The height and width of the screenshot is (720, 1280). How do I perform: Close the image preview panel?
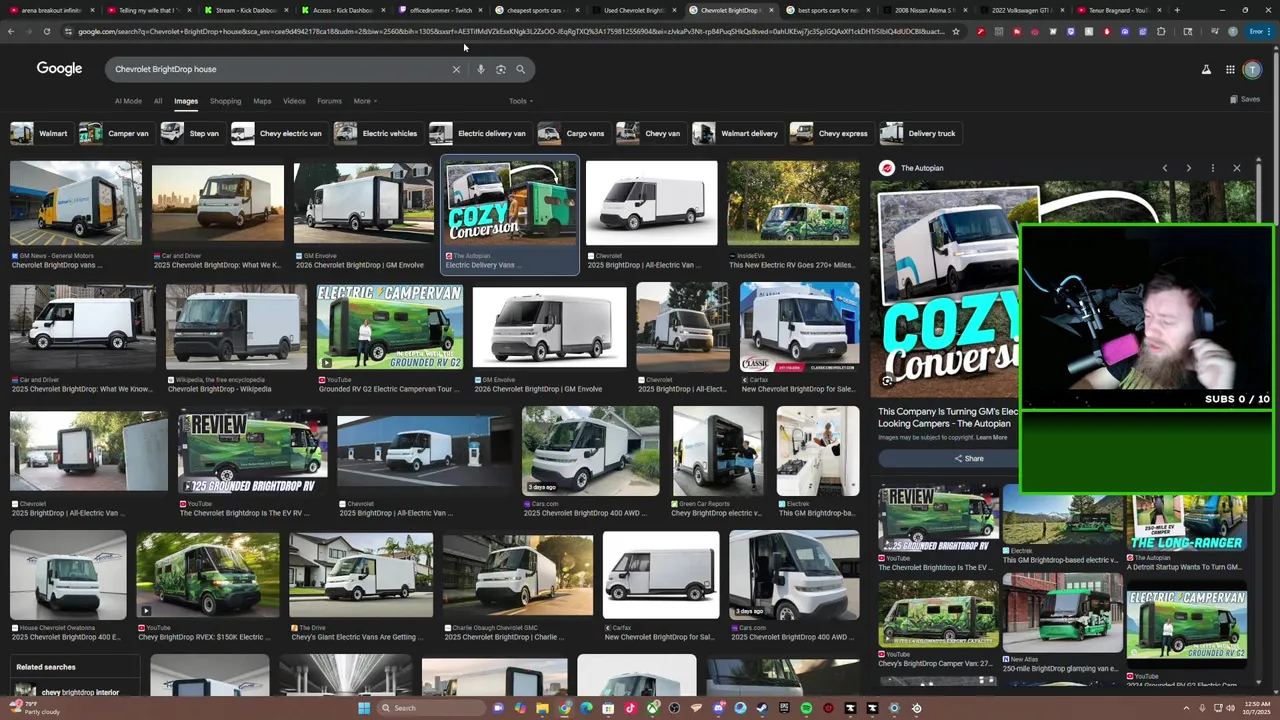tap(1236, 168)
